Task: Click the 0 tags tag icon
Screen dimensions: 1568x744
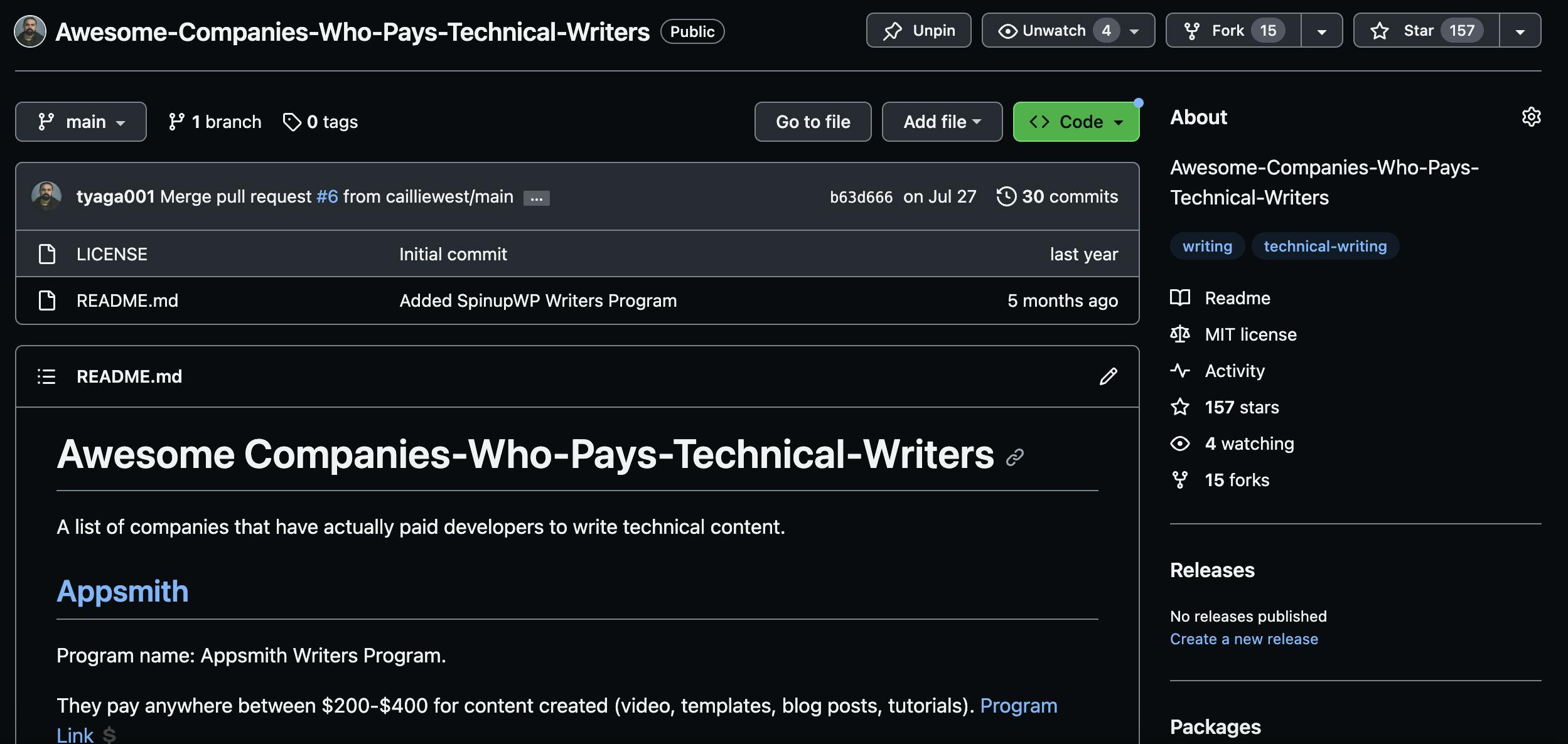Action: click(292, 122)
